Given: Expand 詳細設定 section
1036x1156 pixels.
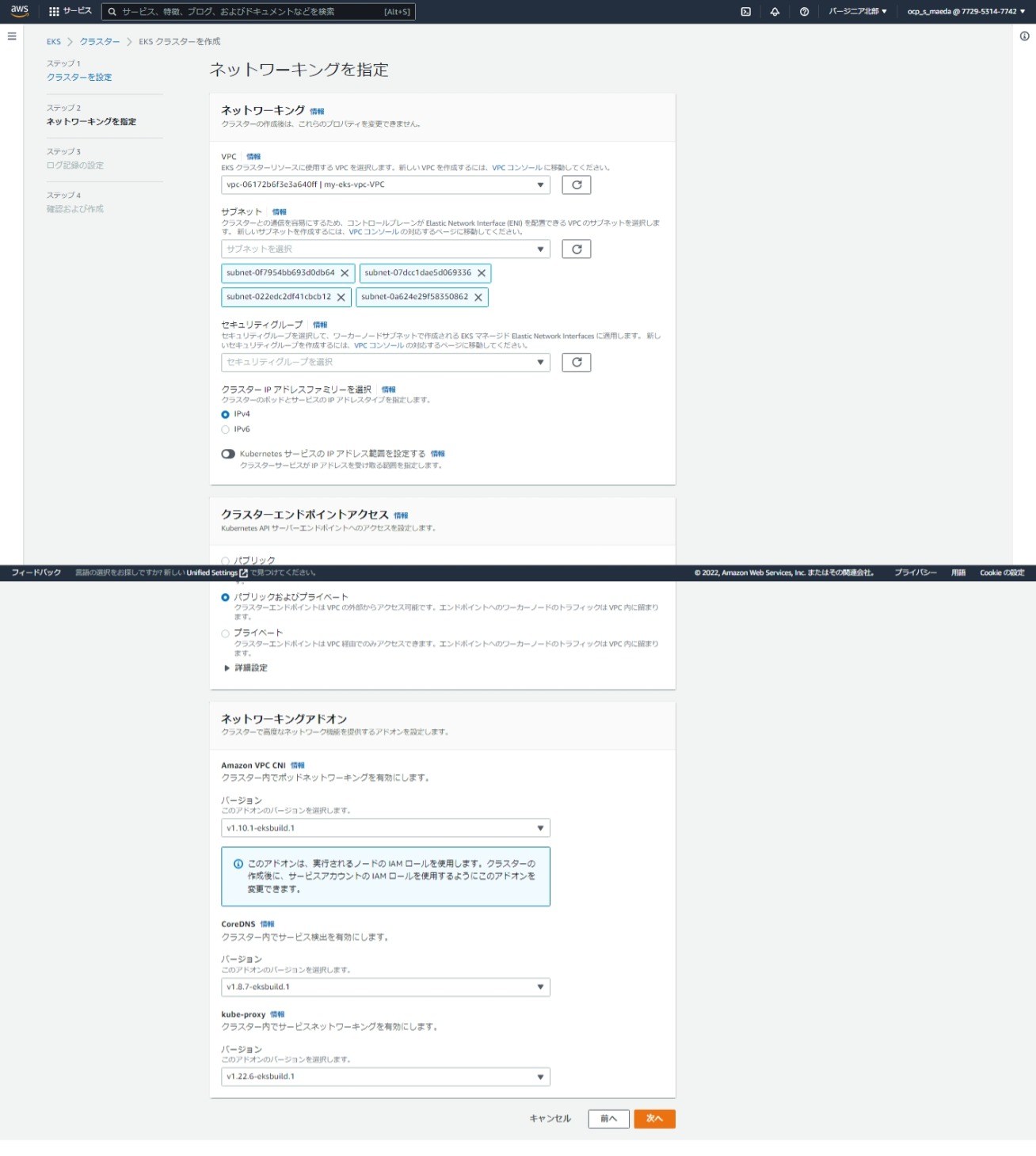Looking at the screenshot, I should click(246, 668).
